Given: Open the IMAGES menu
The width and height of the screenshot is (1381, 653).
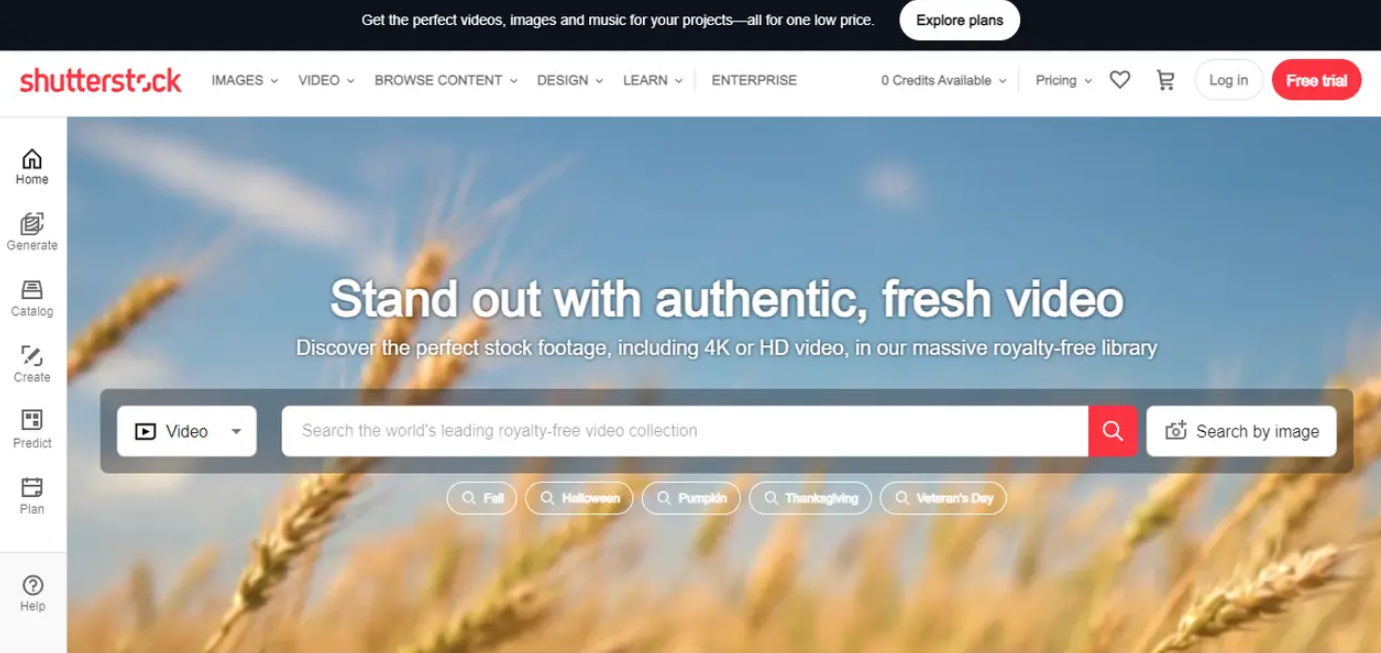Looking at the screenshot, I should click(x=245, y=80).
